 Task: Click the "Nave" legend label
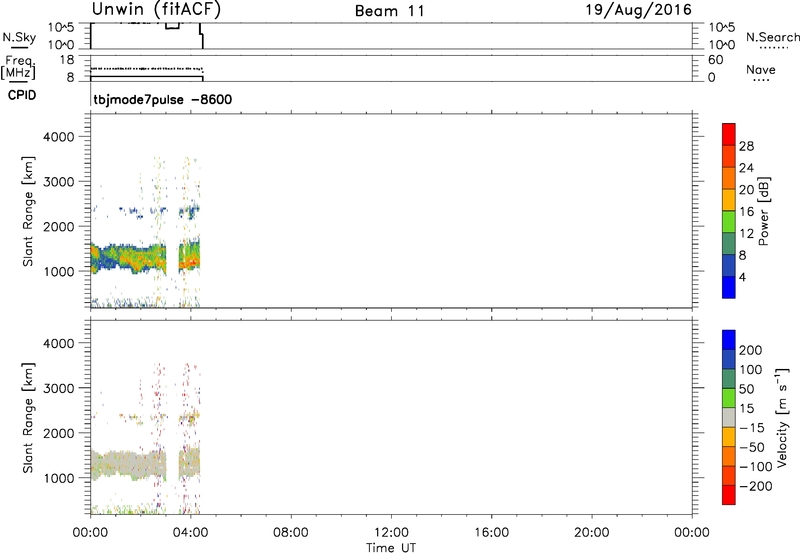pyautogui.click(x=761, y=69)
